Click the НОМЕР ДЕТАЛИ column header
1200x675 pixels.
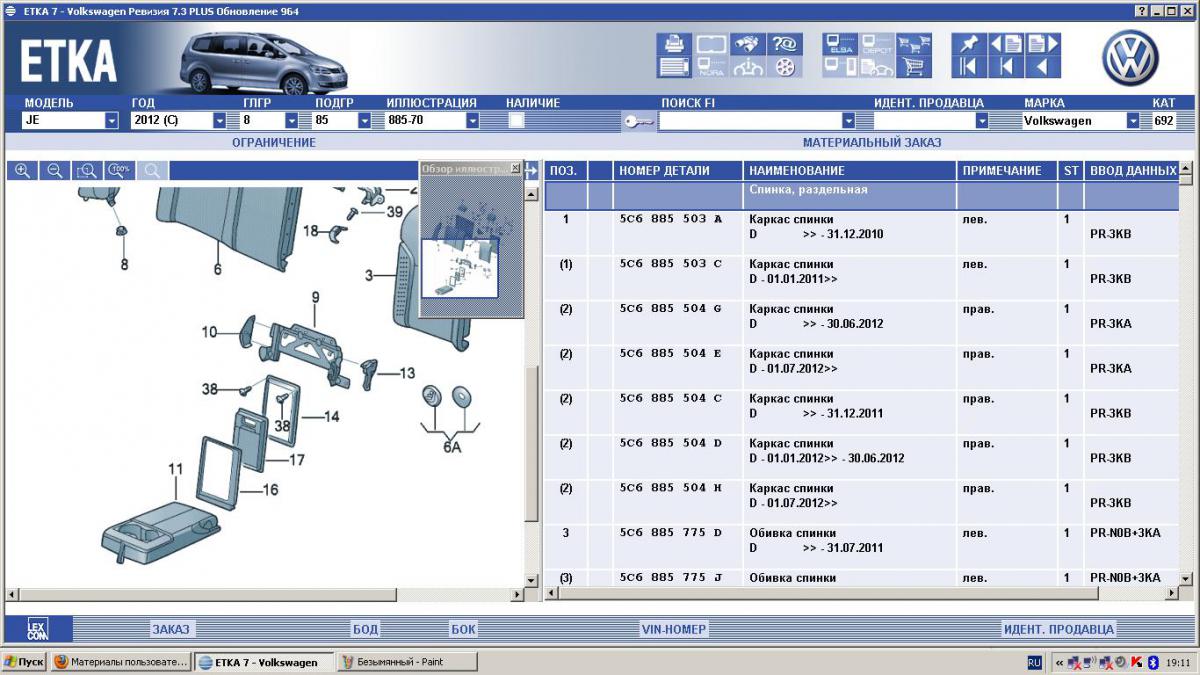click(x=678, y=171)
